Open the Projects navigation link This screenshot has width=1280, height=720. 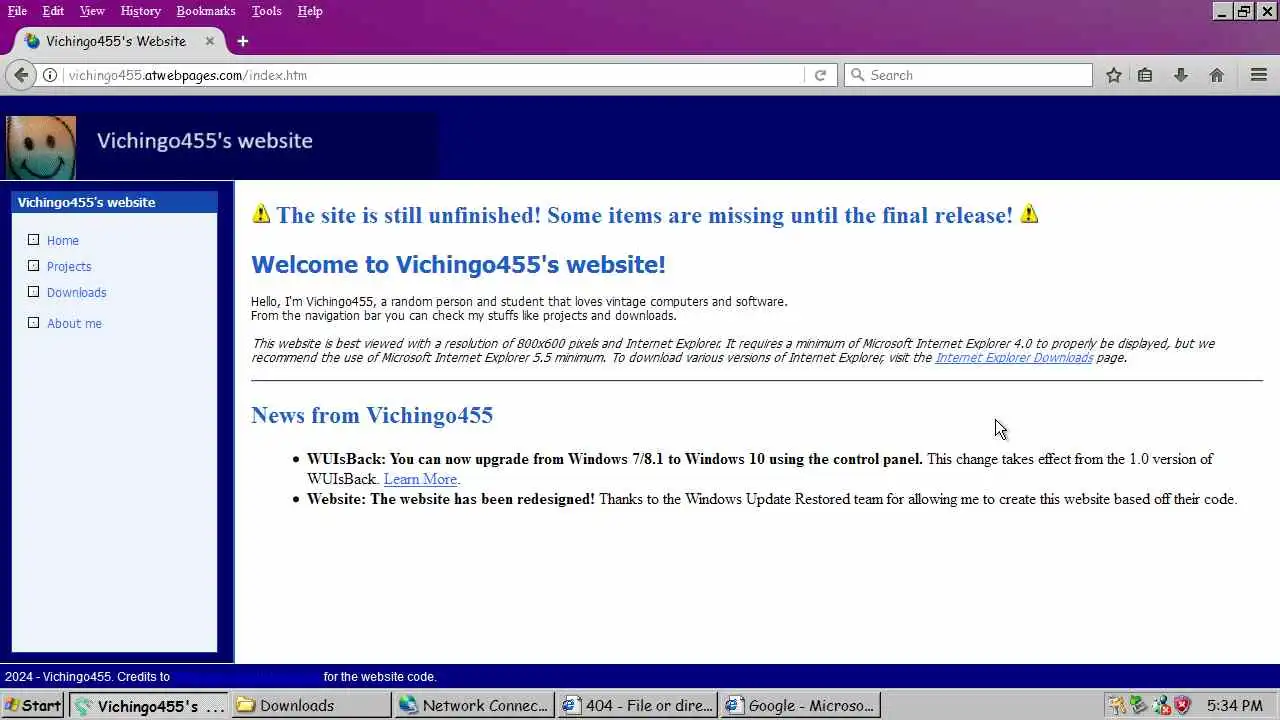(69, 267)
